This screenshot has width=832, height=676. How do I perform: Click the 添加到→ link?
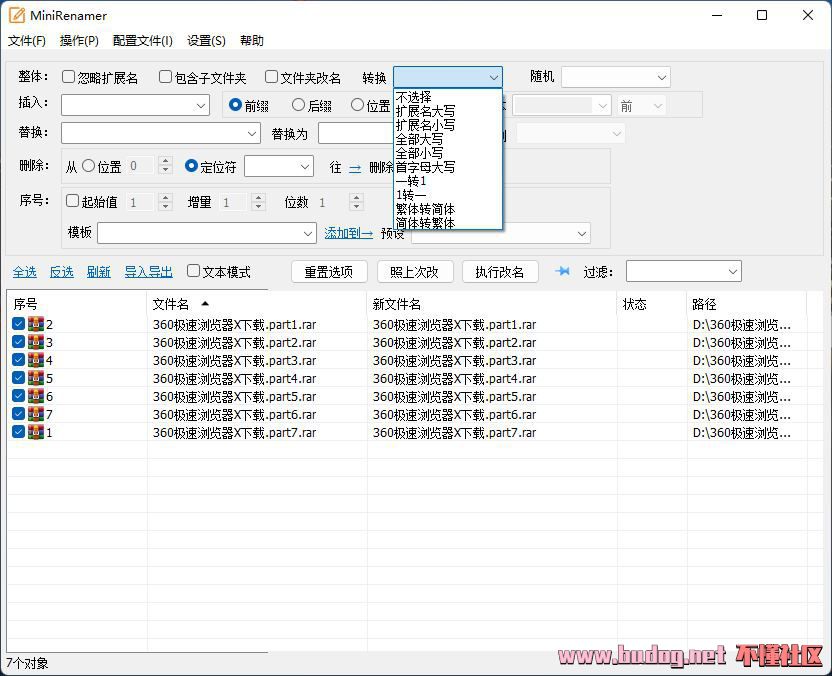pyautogui.click(x=348, y=233)
